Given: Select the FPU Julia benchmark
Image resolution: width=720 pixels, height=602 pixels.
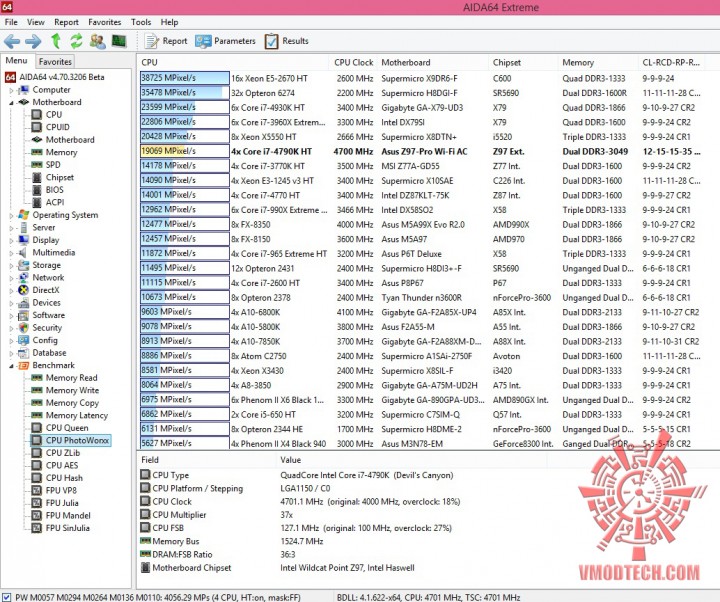Looking at the screenshot, I should [x=62, y=503].
